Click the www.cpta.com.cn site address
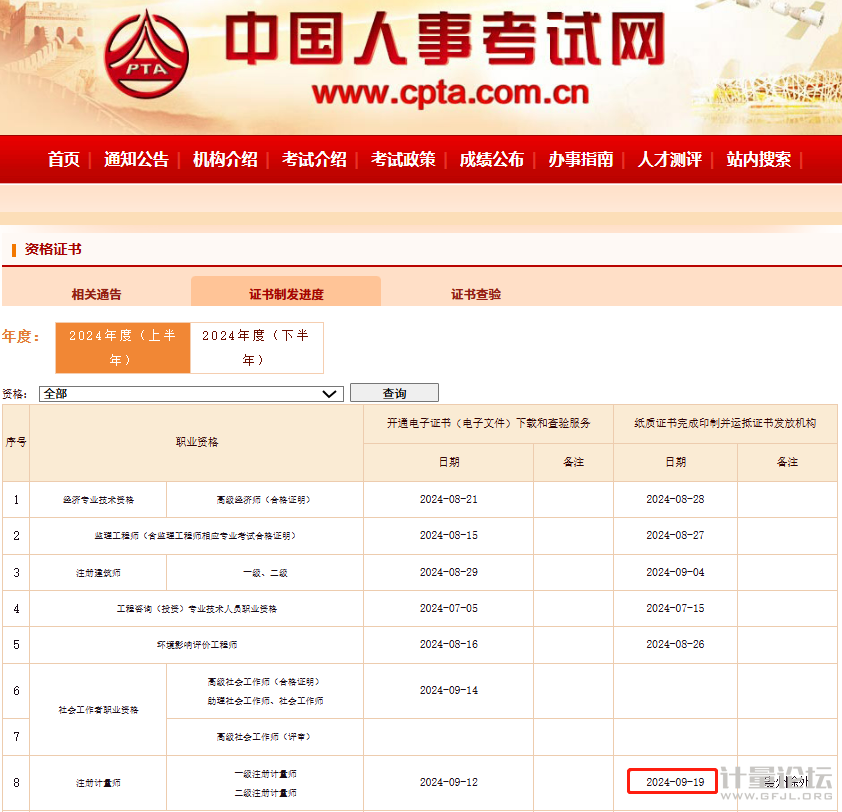The width and height of the screenshot is (842, 812). click(x=450, y=92)
